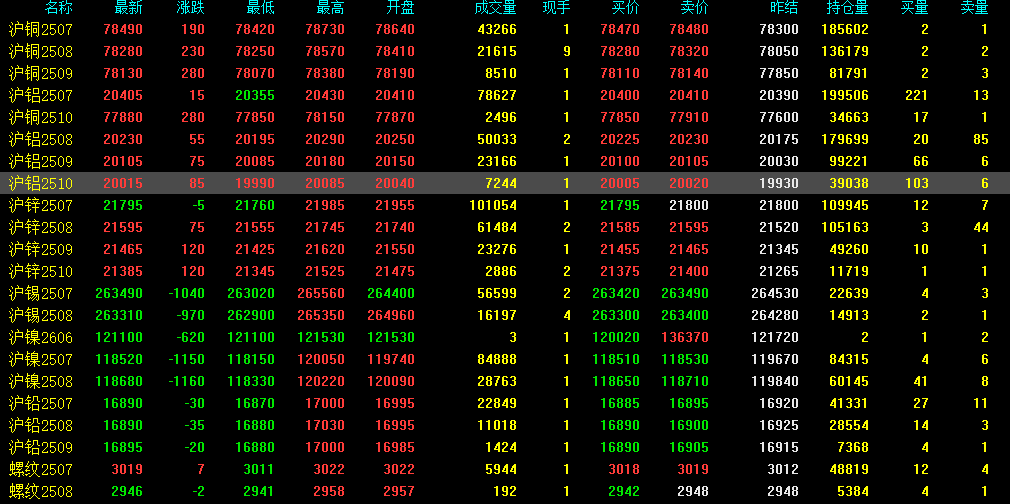The image size is (1010, 504).
Task: Select the 沪锌2510 contract name
Action: coord(41,271)
